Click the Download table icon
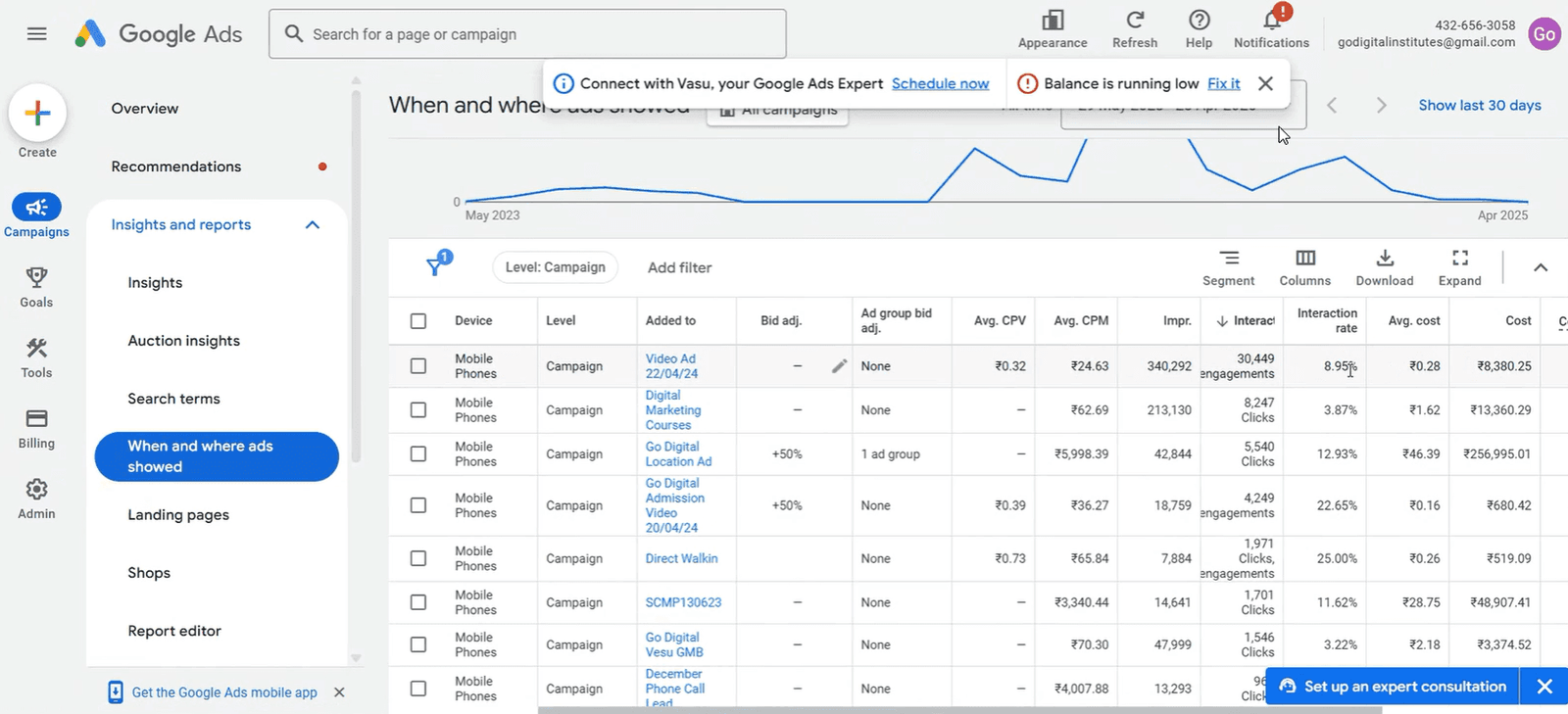1568x714 pixels. (1384, 259)
